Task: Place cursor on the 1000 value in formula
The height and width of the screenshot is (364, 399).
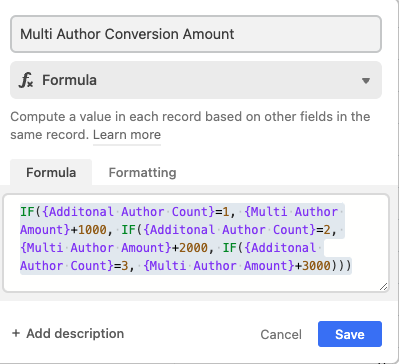Action: [92, 230]
